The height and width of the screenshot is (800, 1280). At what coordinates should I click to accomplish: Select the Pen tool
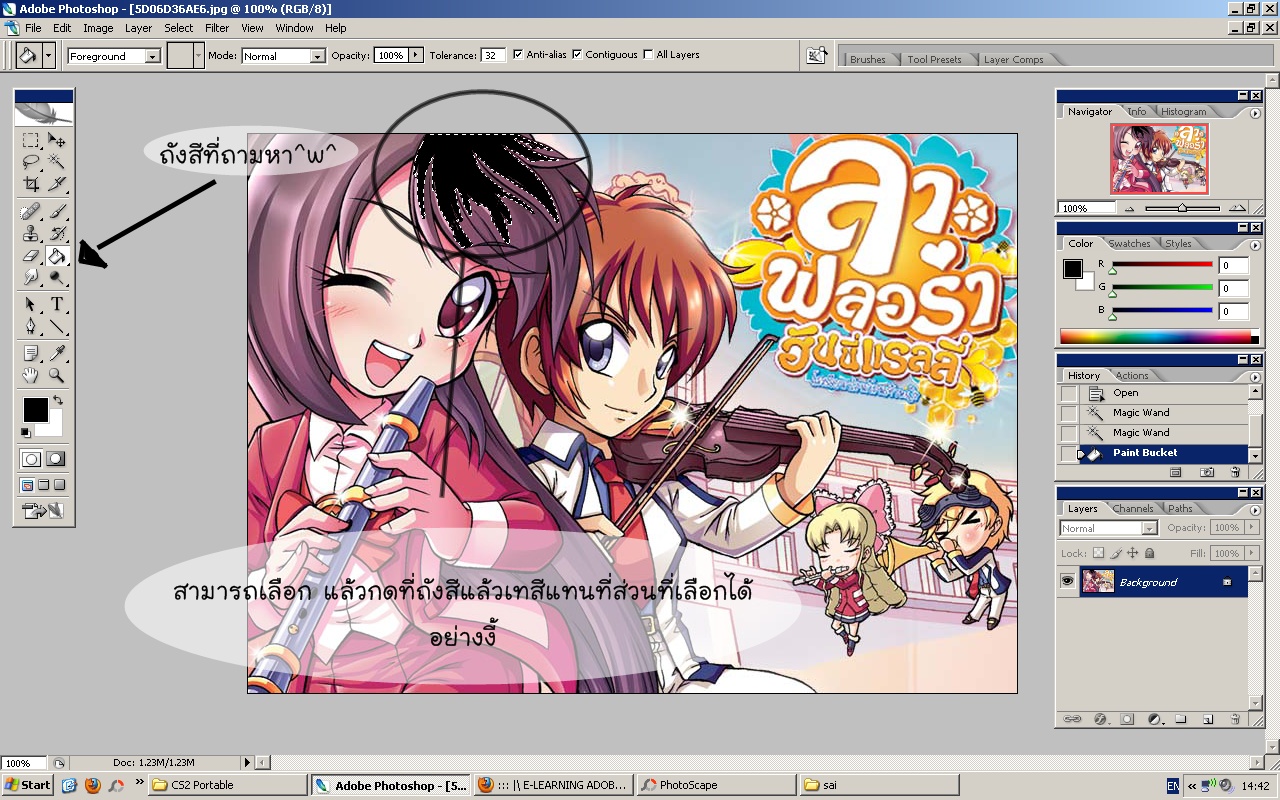coord(31,326)
